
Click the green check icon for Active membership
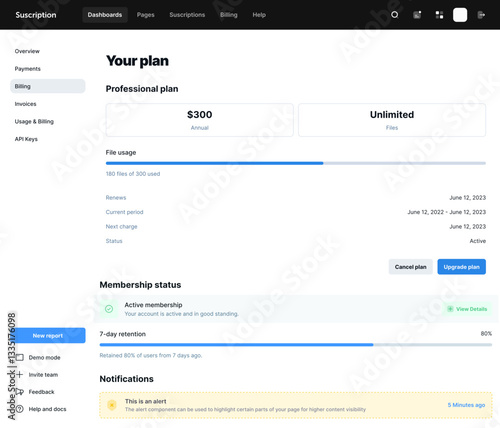pos(109,309)
